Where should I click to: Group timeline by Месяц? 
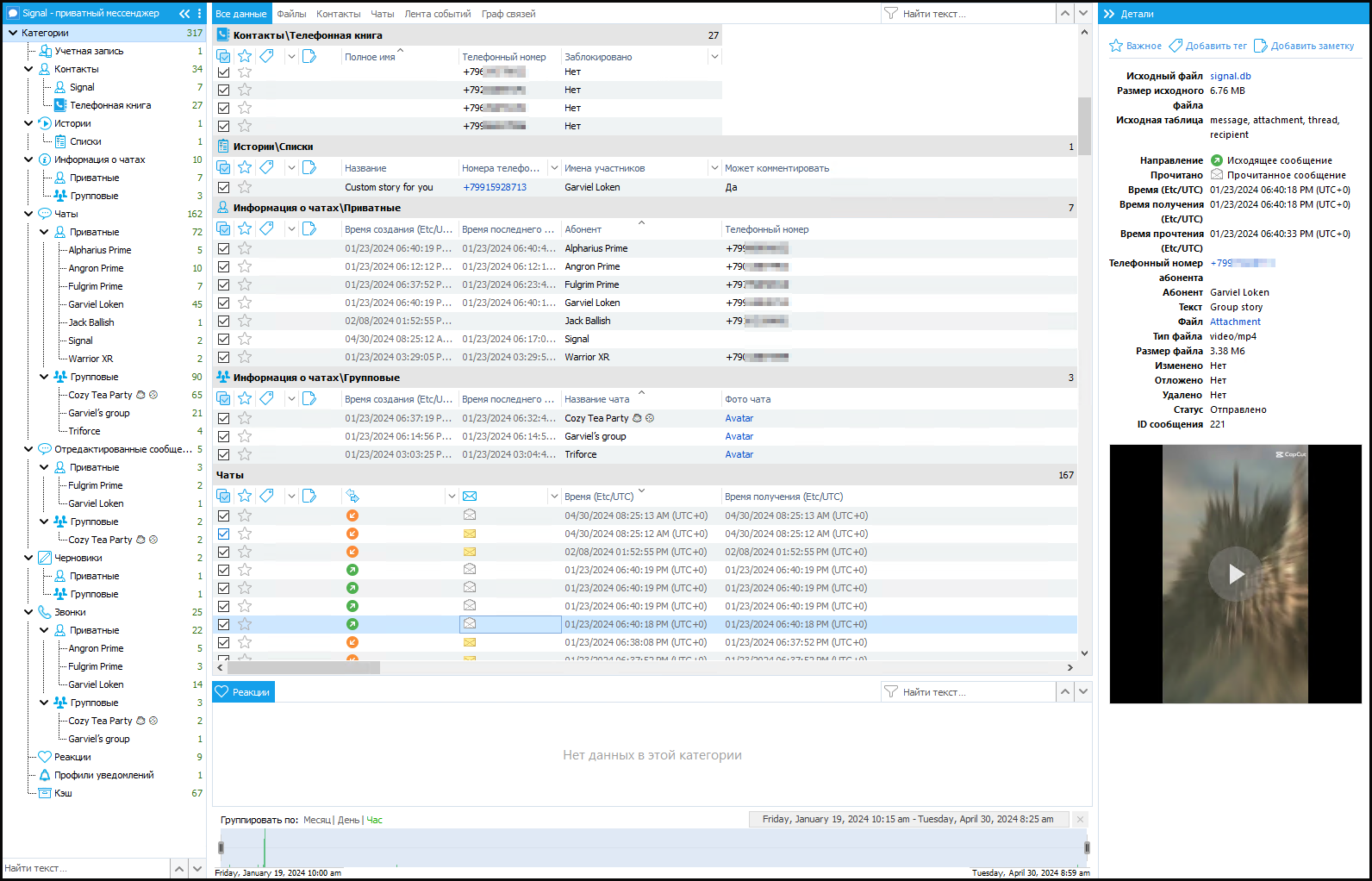pyautogui.click(x=316, y=820)
